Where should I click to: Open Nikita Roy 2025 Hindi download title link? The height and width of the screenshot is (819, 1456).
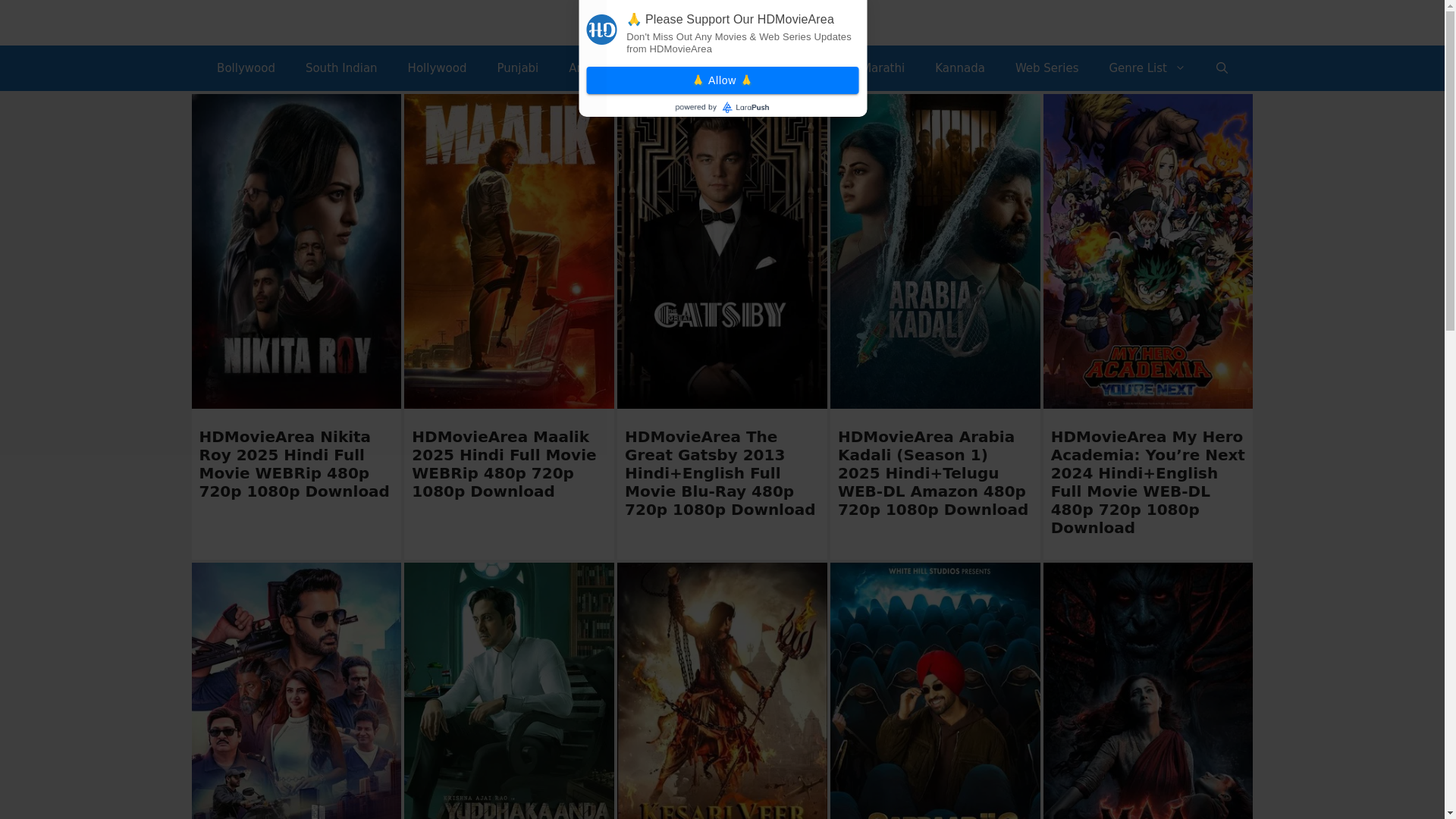coord(294,464)
